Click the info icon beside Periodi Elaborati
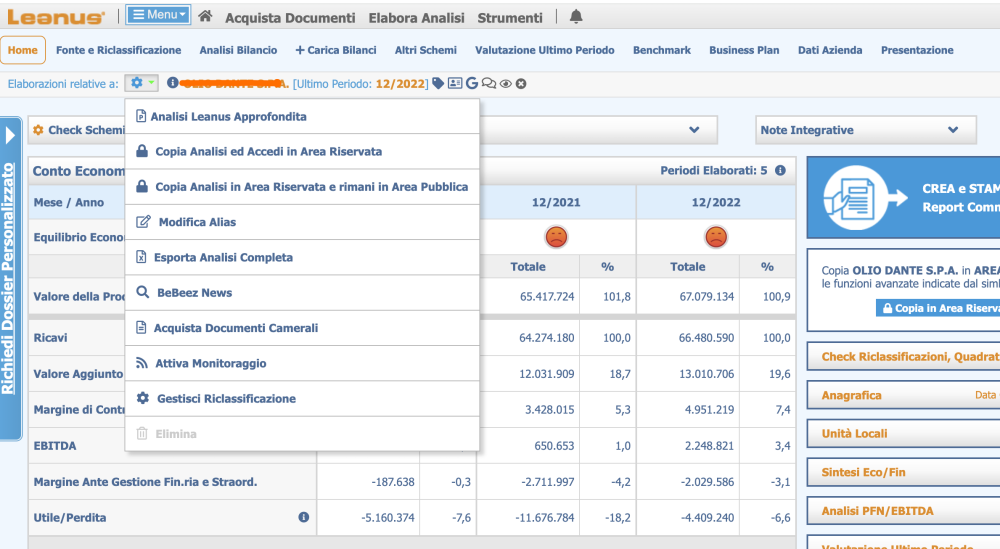1000x549 pixels. (780, 171)
